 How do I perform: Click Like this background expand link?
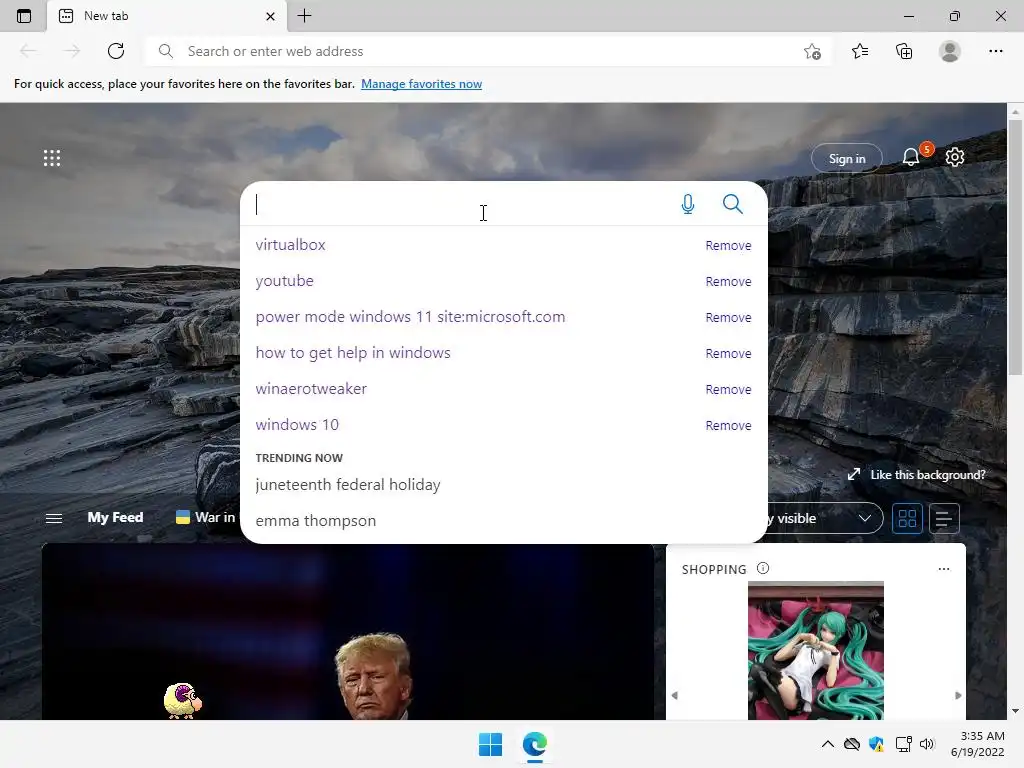pyautogui.click(x=917, y=475)
